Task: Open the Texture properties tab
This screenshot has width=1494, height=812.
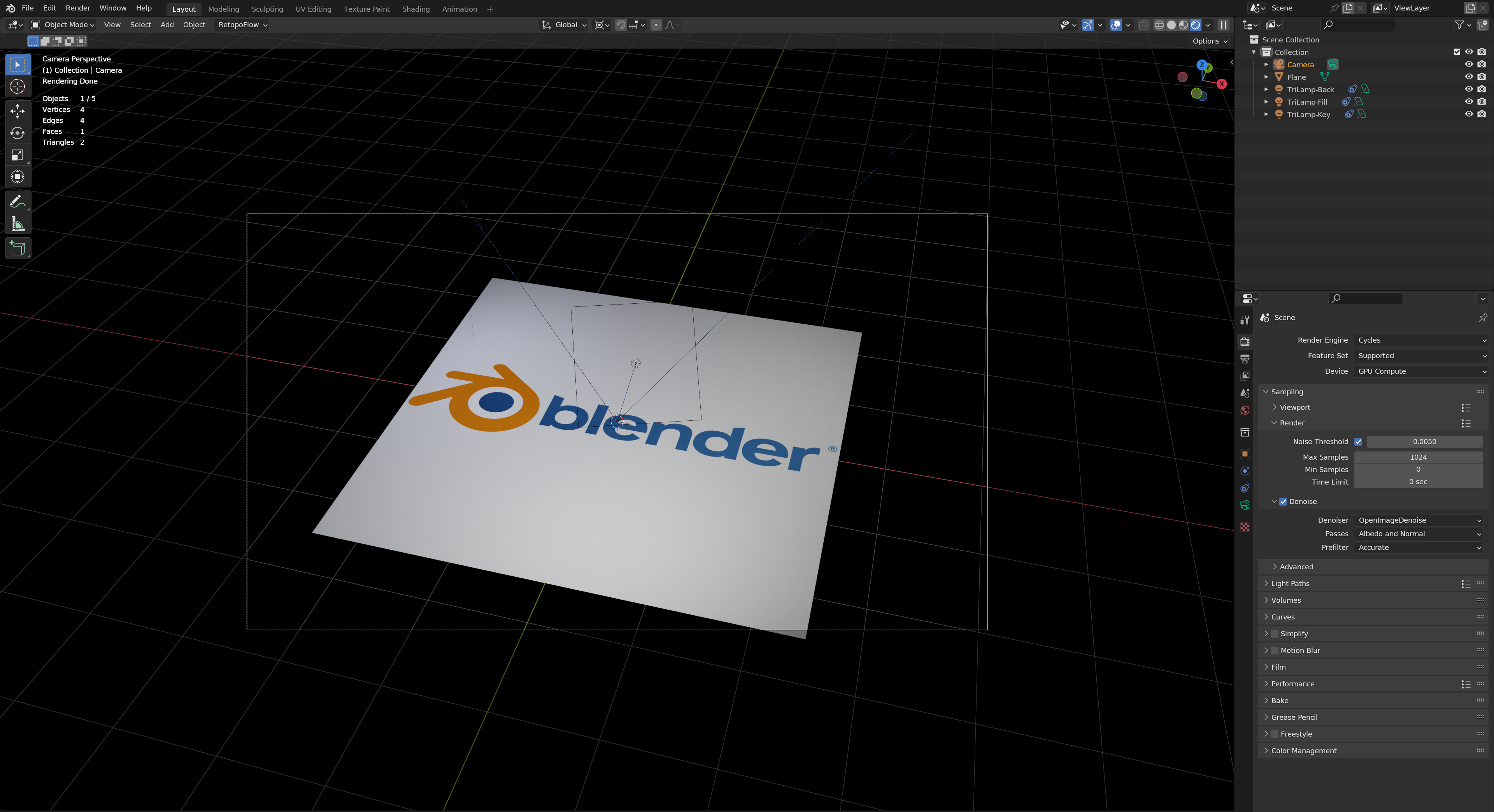Action: 1245,527
